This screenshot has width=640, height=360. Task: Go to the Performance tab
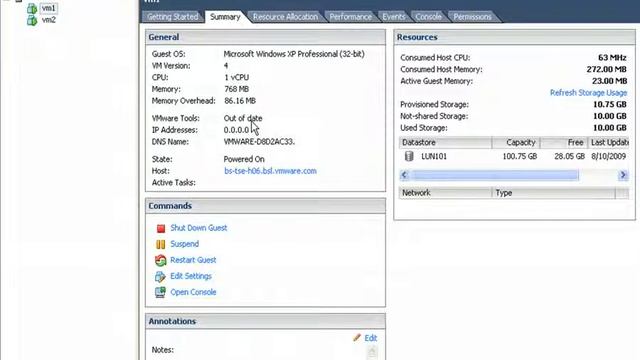click(x=351, y=17)
